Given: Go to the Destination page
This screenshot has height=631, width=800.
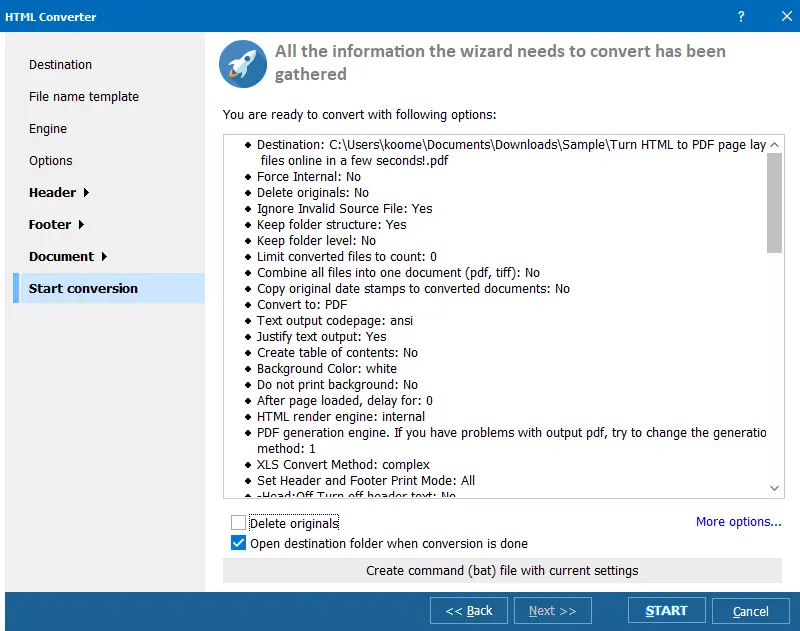Looking at the screenshot, I should pyautogui.click(x=60, y=65).
